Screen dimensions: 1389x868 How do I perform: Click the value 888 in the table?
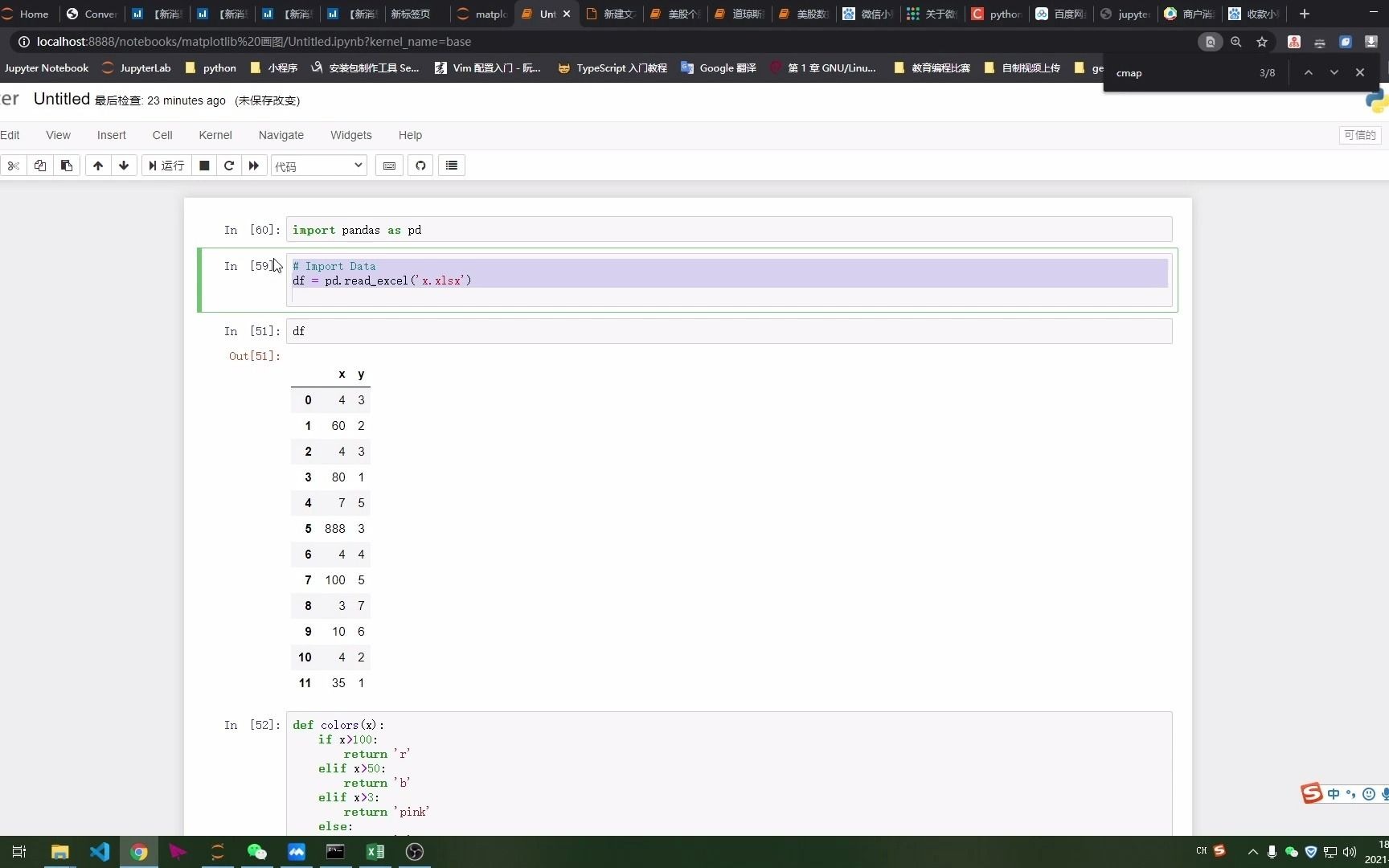[335, 529]
